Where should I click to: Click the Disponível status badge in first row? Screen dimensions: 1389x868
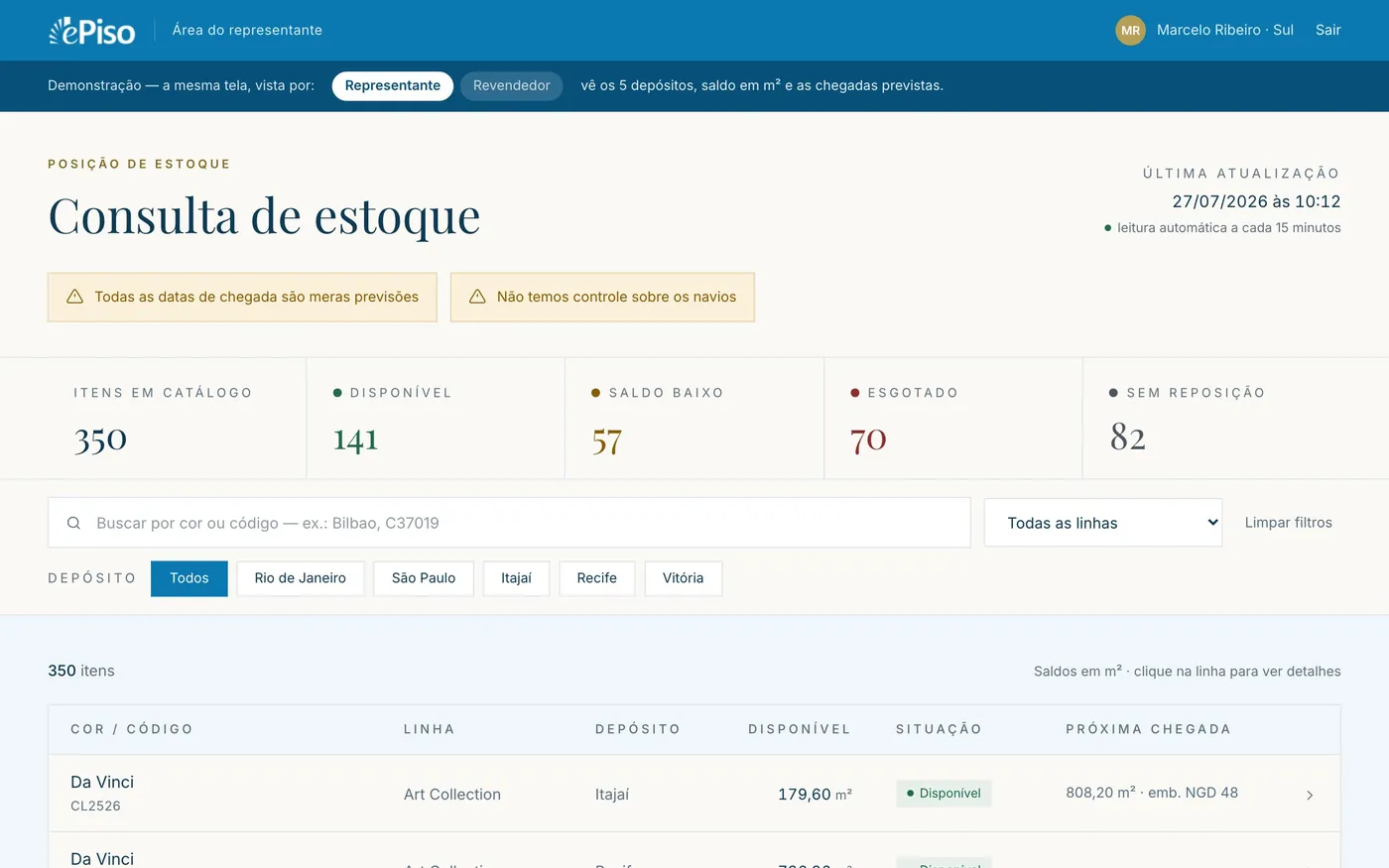(x=944, y=794)
